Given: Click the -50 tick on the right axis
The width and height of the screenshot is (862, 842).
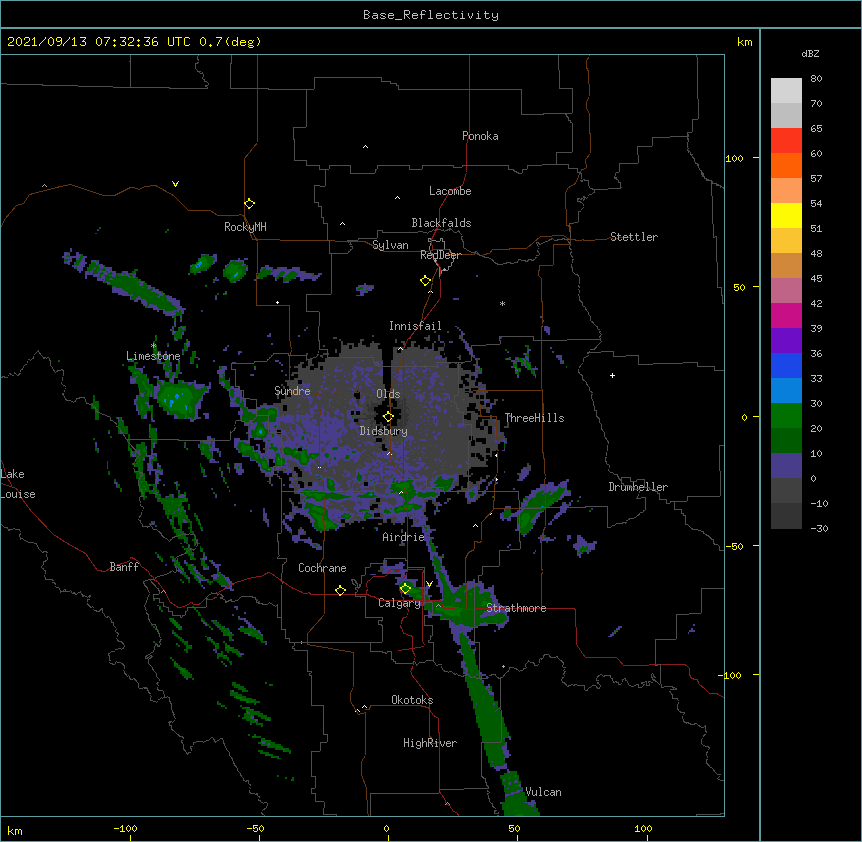Looking at the screenshot, I should tap(734, 546).
